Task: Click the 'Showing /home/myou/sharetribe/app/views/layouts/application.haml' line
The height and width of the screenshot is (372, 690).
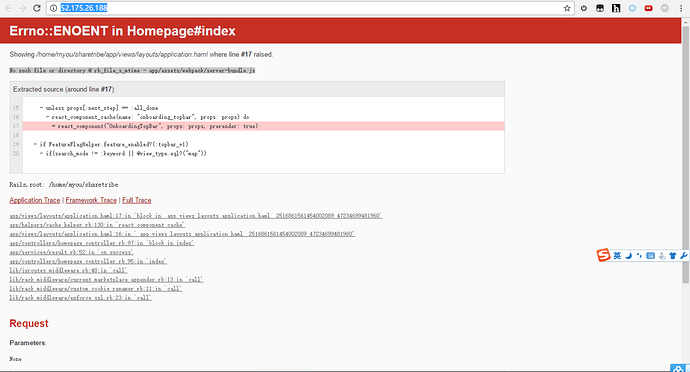Action: pos(141,55)
